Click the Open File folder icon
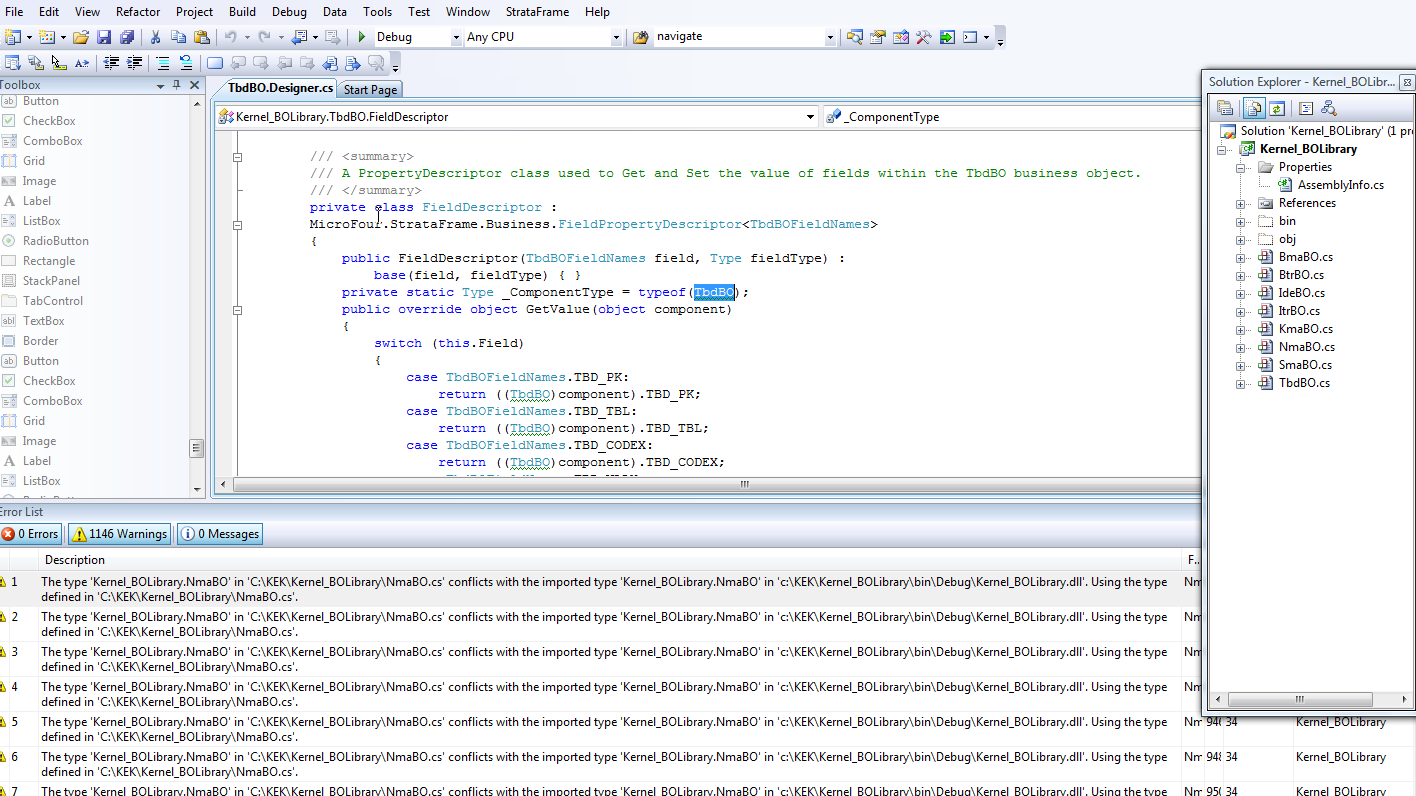The image size is (1416, 796). 80,37
